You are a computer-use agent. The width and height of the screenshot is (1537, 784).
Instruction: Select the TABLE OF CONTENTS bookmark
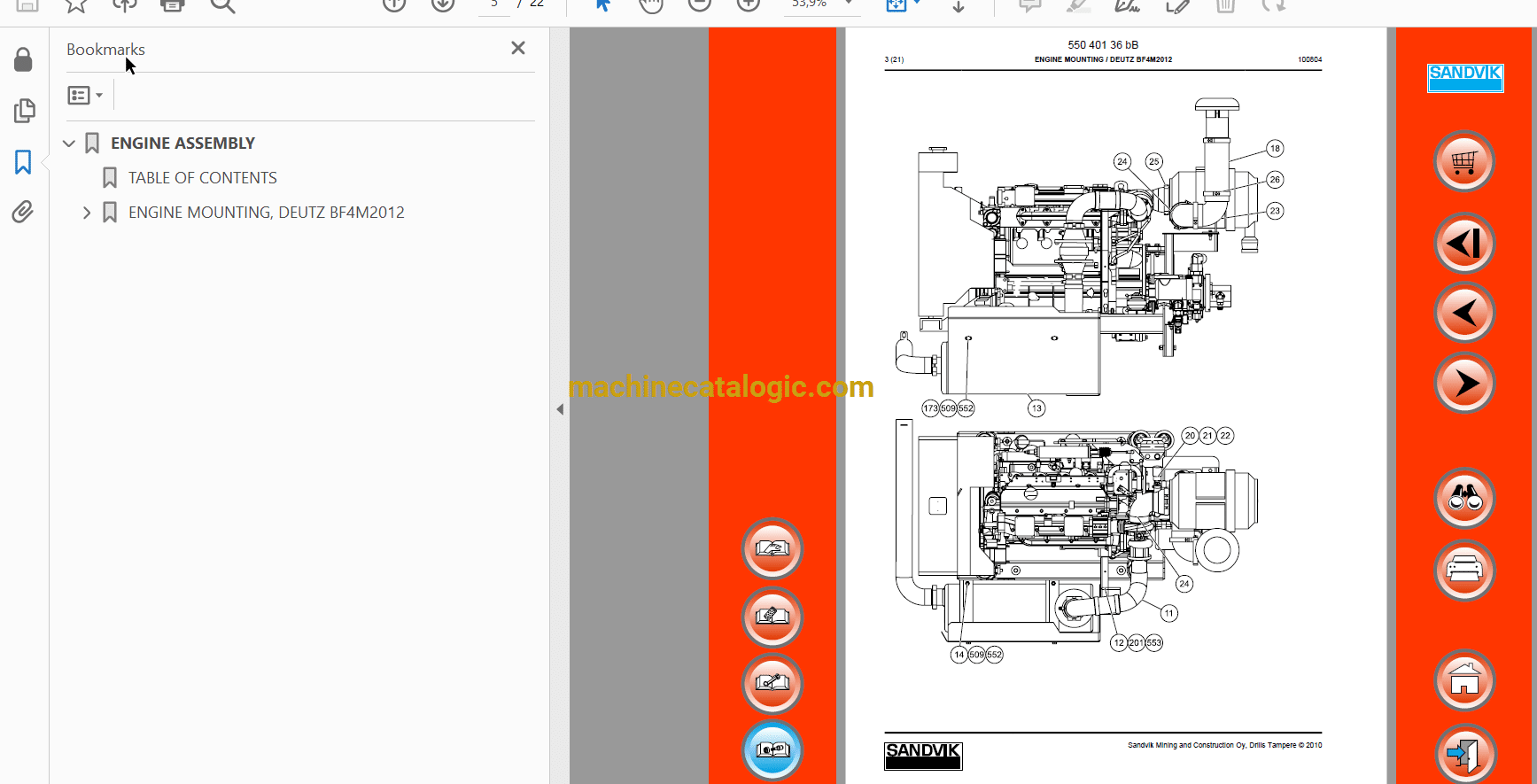[202, 178]
